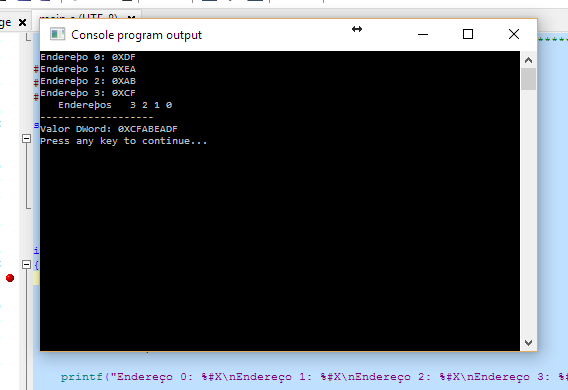
Task: Click the 'Endereþo 3: 0XCF' console line
Action: click(88, 93)
